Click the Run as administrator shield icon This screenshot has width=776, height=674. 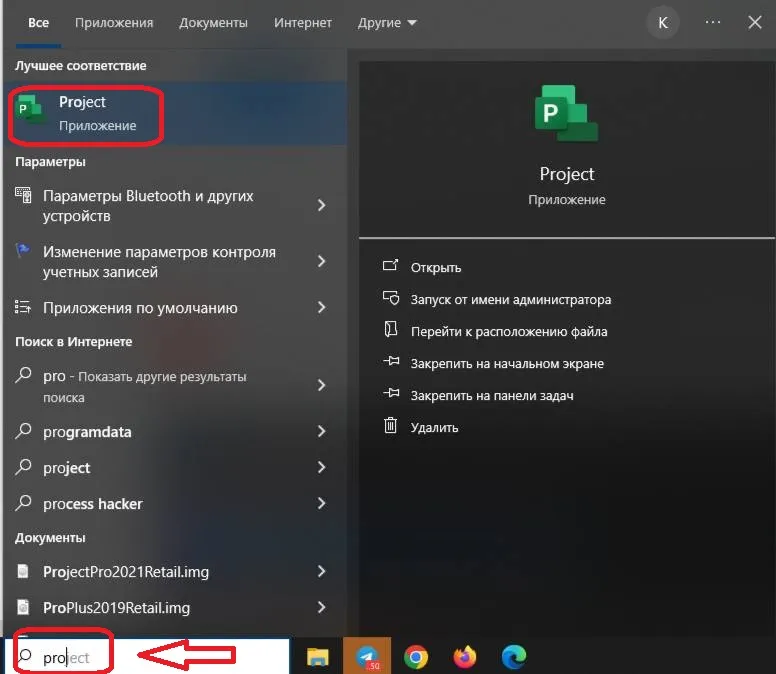click(390, 297)
